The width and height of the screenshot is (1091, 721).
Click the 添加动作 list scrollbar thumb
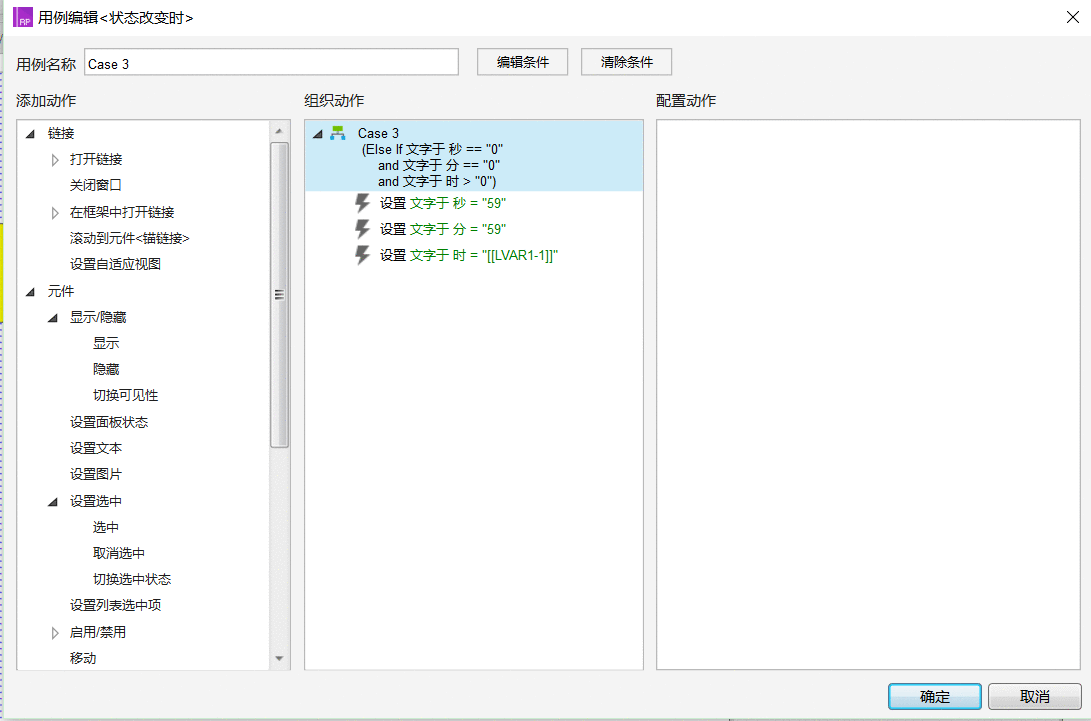279,294
